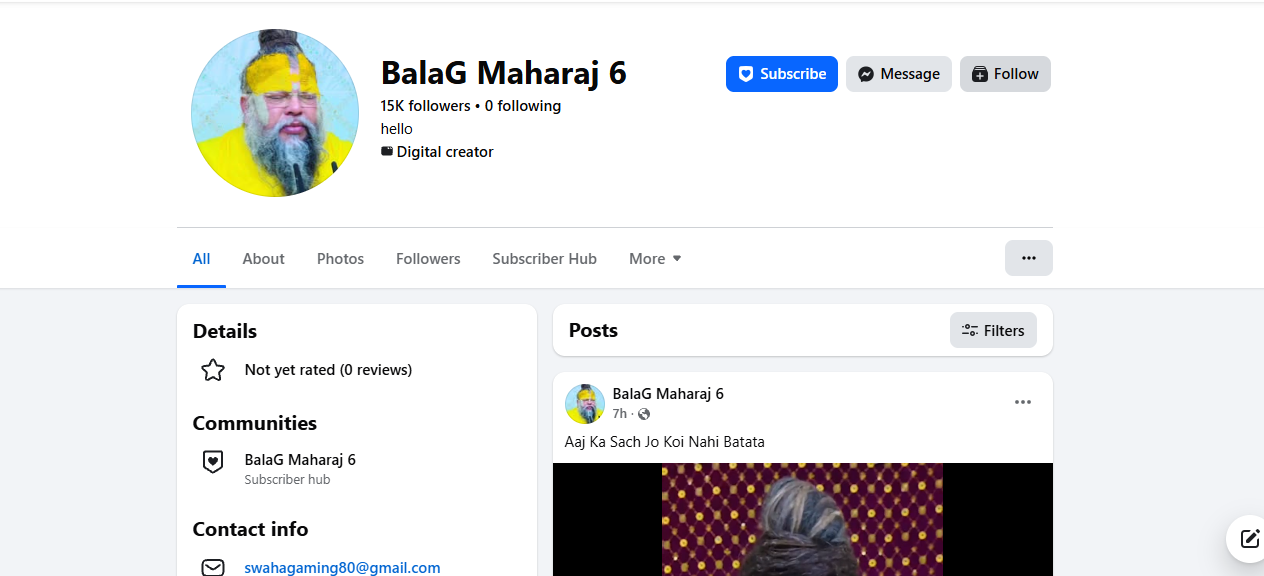Click the email envelope icon
This screenshot has width=1264, height=576.
(x=213, y=567)
